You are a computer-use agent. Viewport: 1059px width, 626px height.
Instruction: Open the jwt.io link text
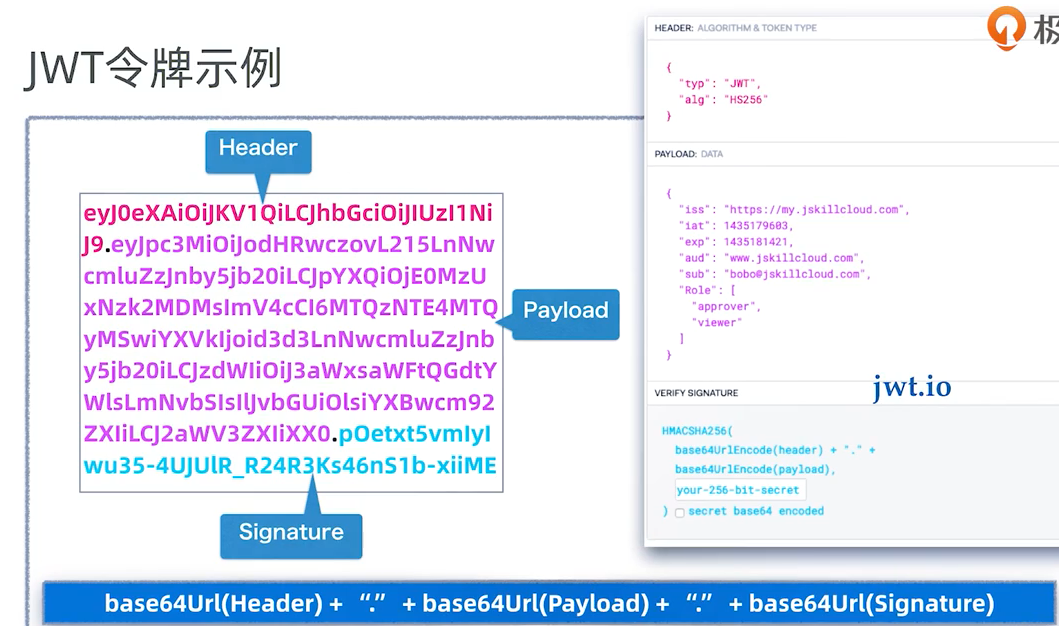tap(911, 387)
